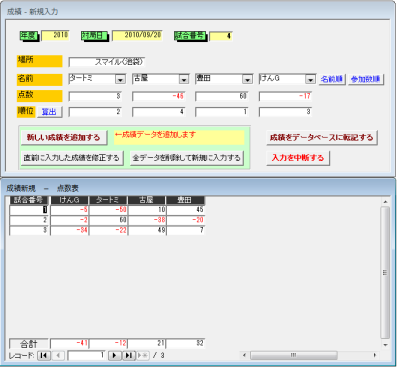This screenshot has height=367, width=398.
Task: Click 直前に入力した成績を修正する button
Action: (72, 158)
